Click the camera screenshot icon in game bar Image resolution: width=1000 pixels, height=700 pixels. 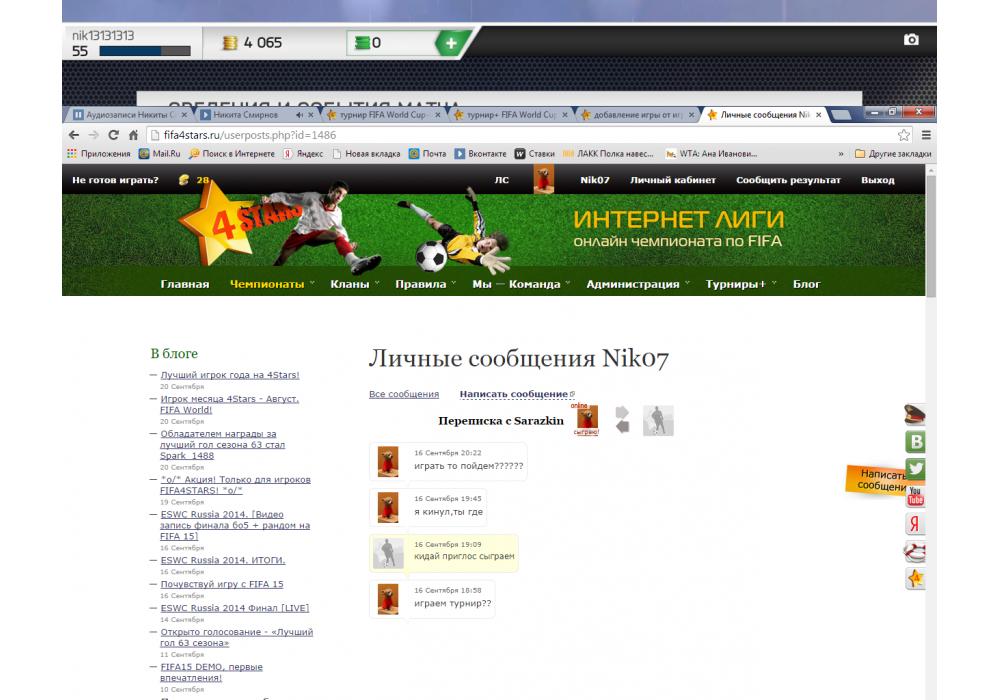pos(911,40)
